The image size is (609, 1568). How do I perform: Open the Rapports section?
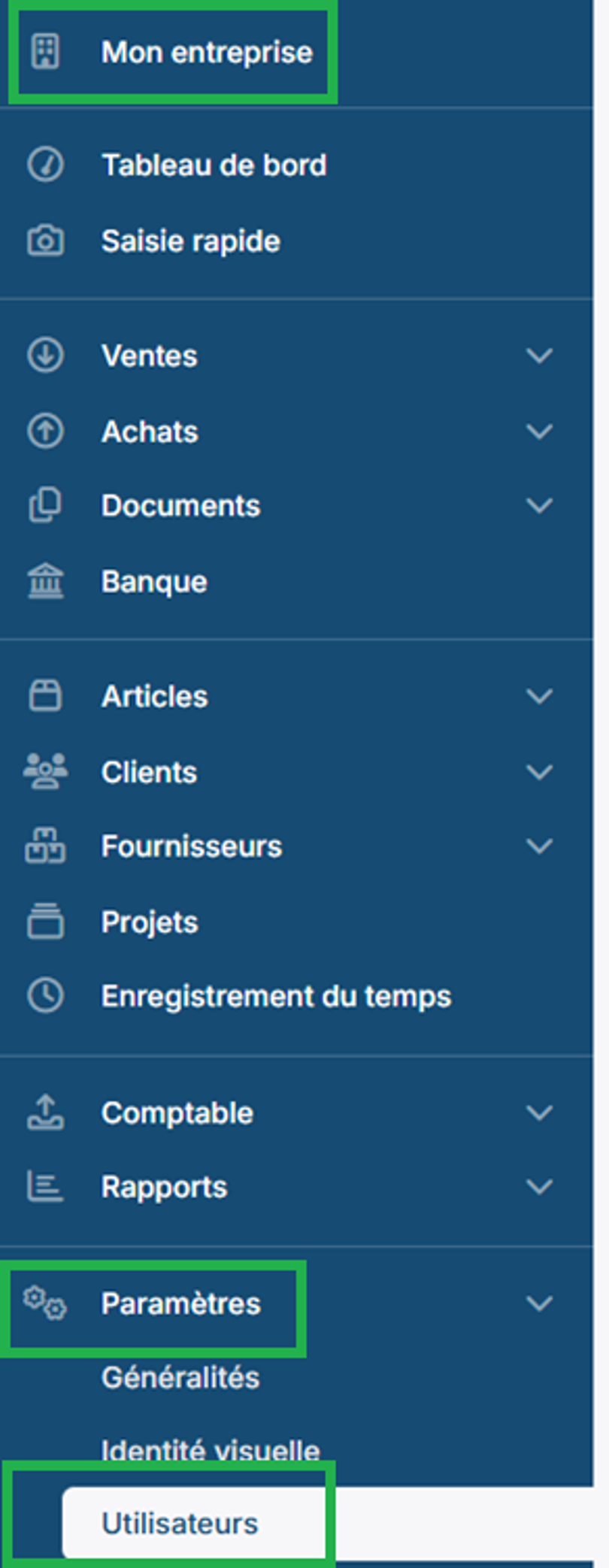(164, 1186)
